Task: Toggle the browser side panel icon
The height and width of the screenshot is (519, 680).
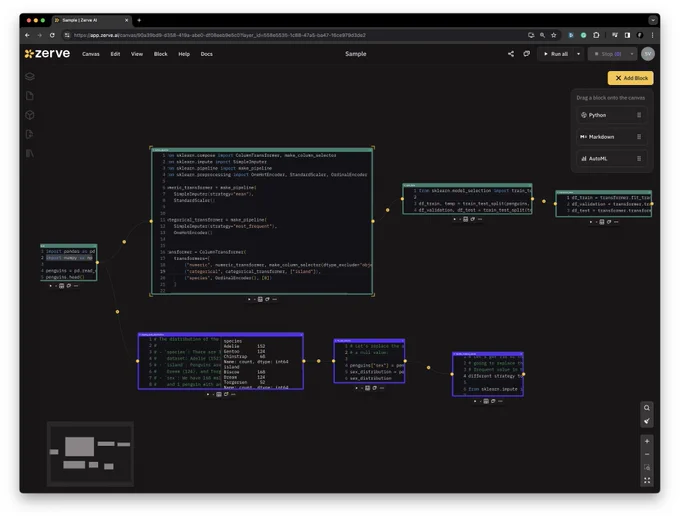Action: coord(627,35)
